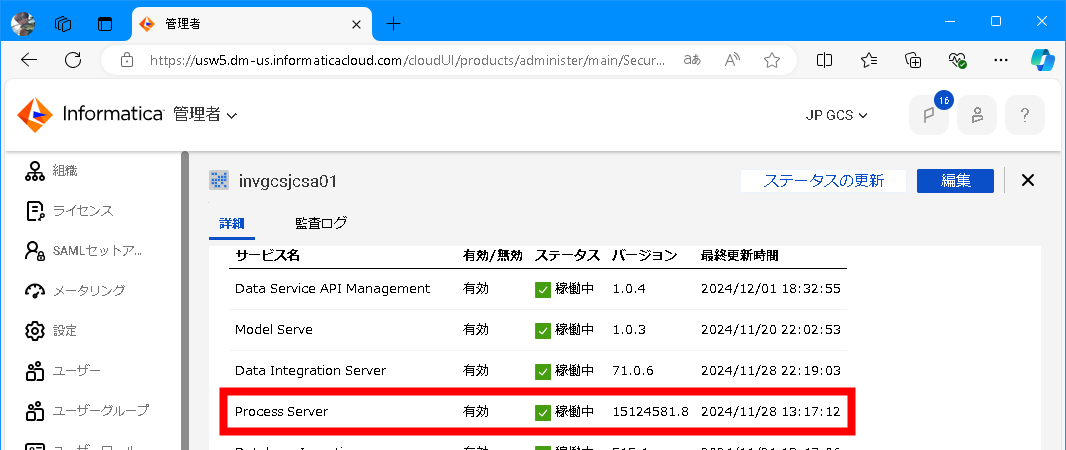The image size is (1066, 450).
Task: Open the help question mark
Action: [1025, 115]
